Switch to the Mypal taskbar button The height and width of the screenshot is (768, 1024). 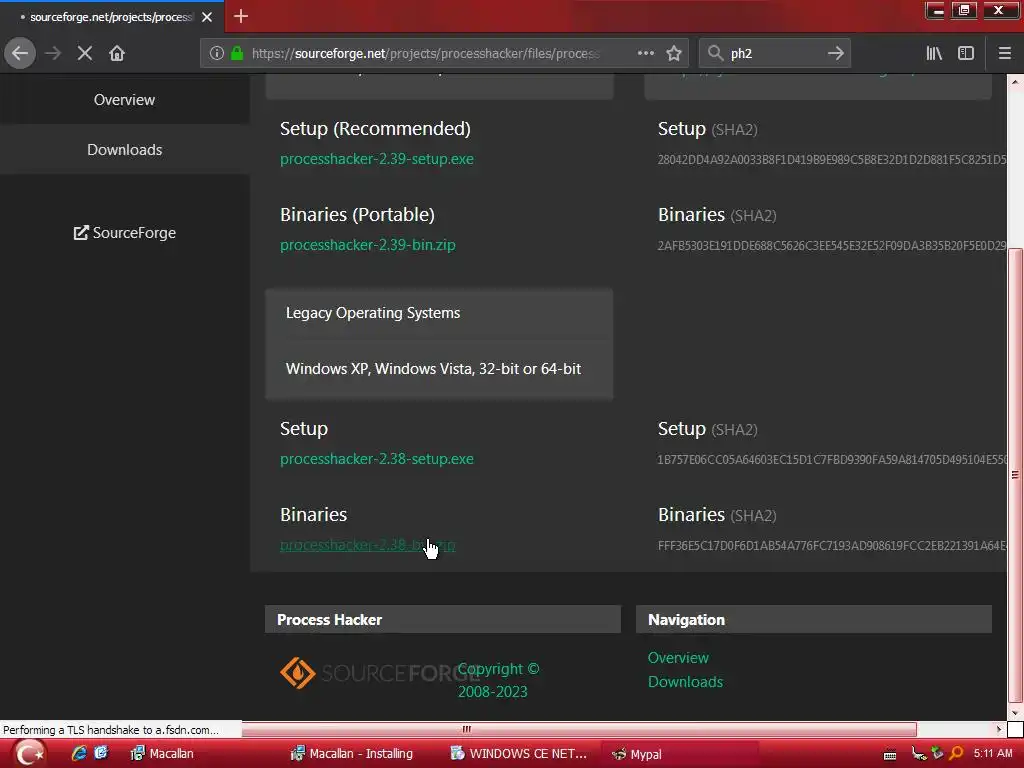[679, 754]
